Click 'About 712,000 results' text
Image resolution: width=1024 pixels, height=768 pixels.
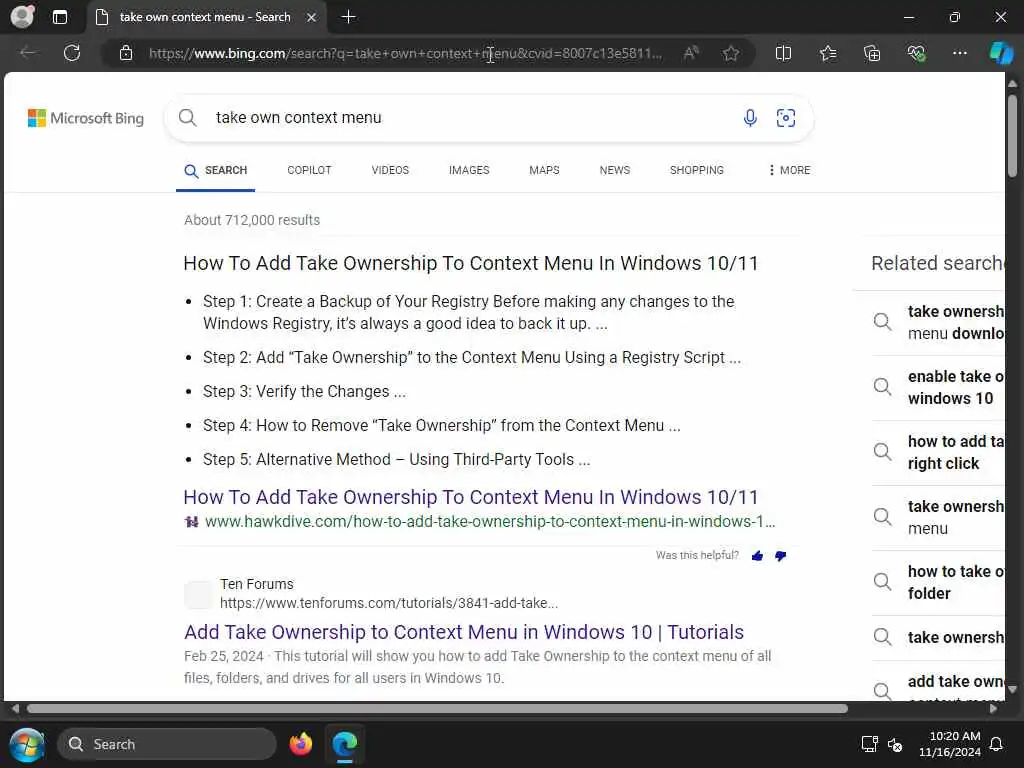(x=252, y=220)
